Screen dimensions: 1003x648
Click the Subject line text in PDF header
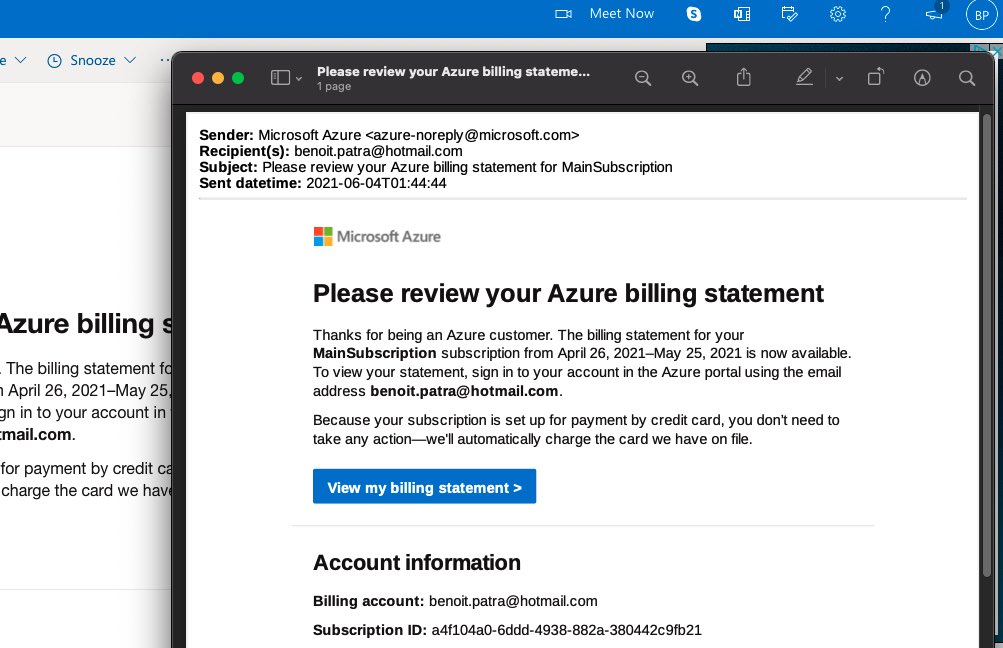point(467,167)
